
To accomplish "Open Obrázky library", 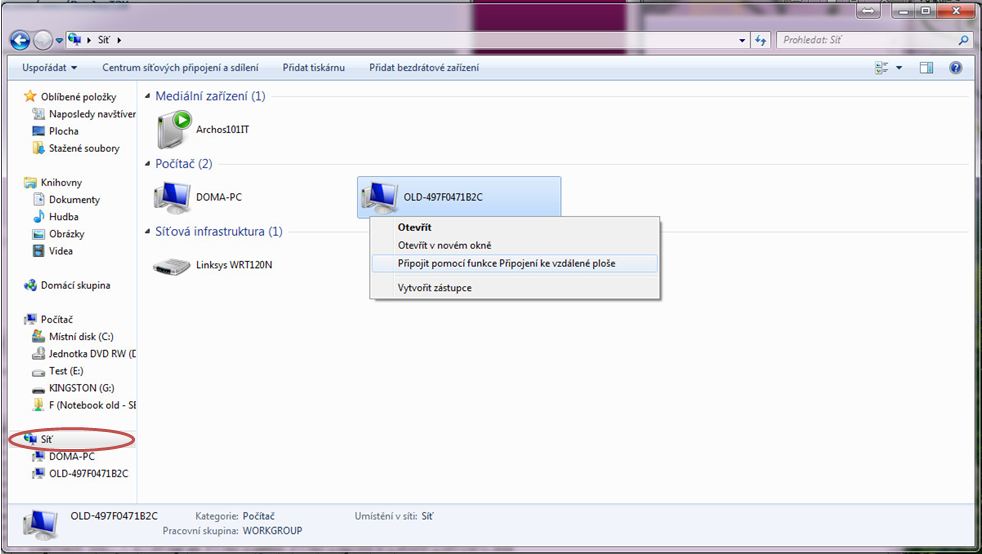I will point(58,234).
